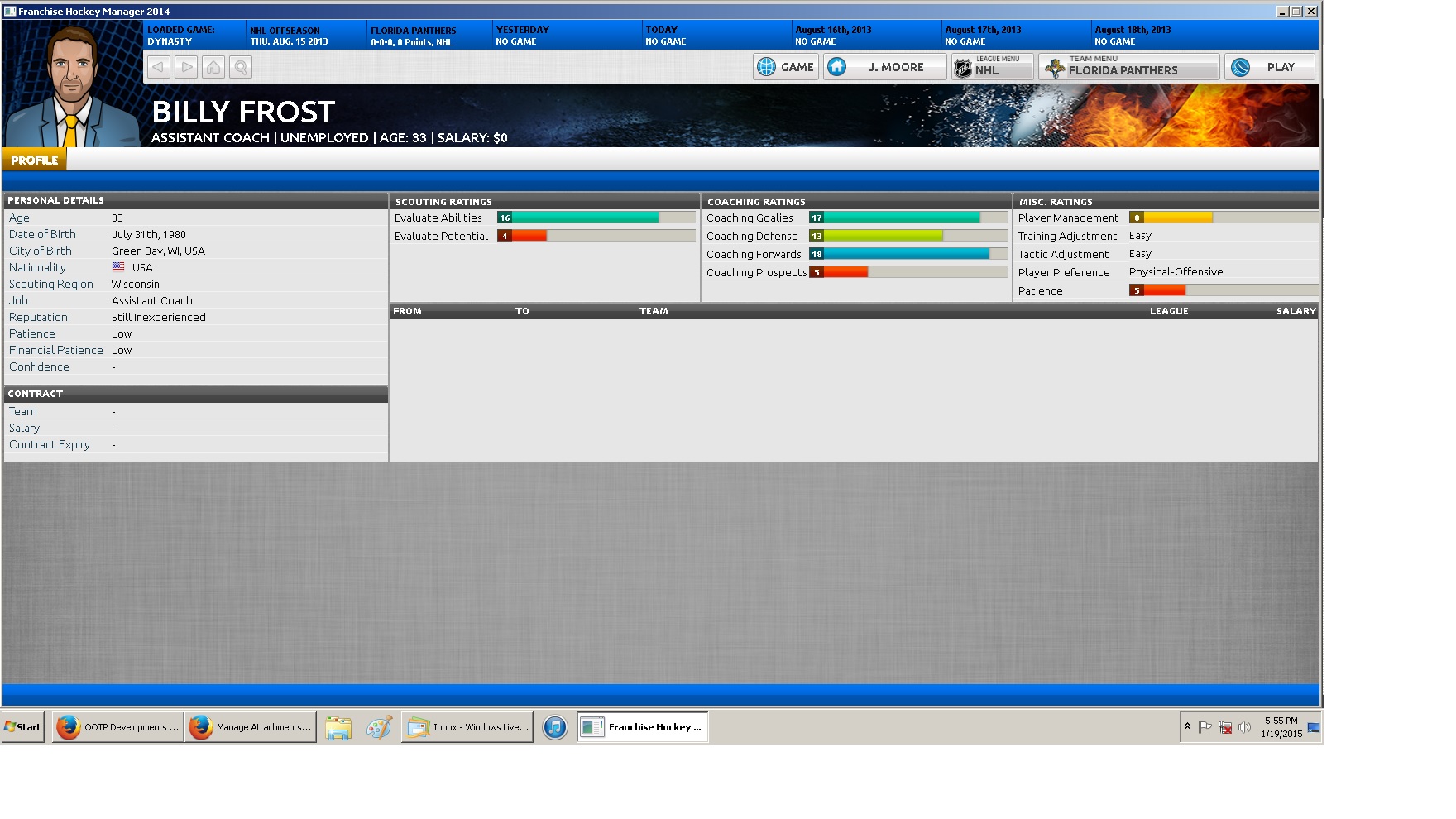Click the Evaluate Abilities rating bar
Image resolution: width=1456 pixels, height=819 pixels.
596,218
